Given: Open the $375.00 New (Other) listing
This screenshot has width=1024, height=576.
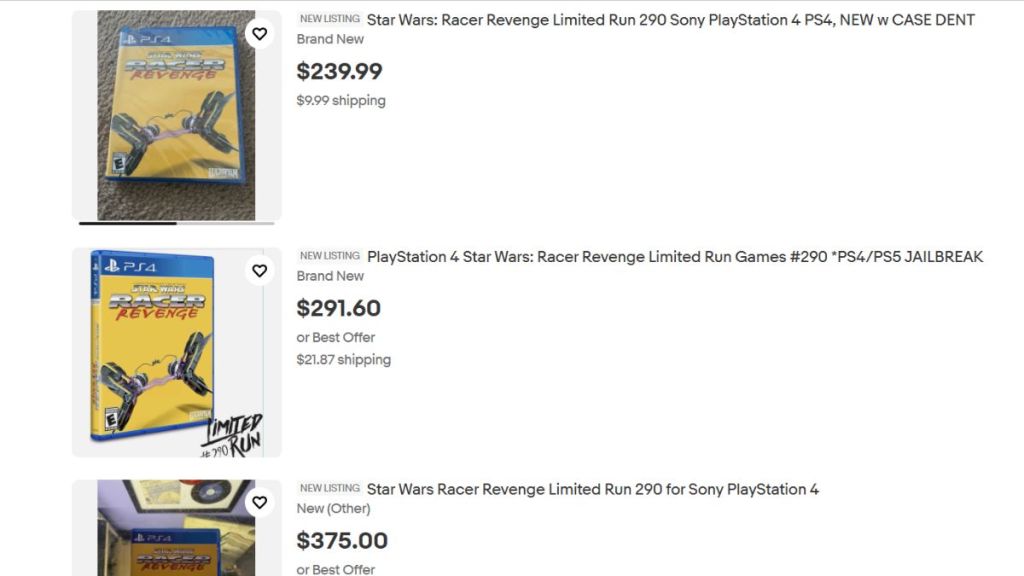Looking at the screenshot, I should coord(592,489).
